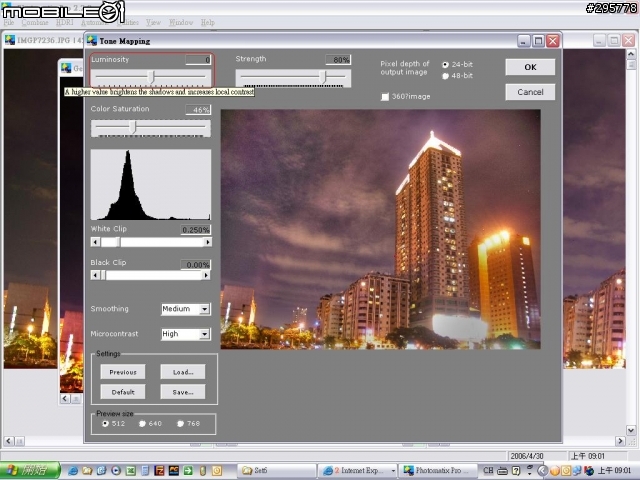Select preview size 640
The width and height of the screenshot is (640, 480).
click(x=142, y=424)
